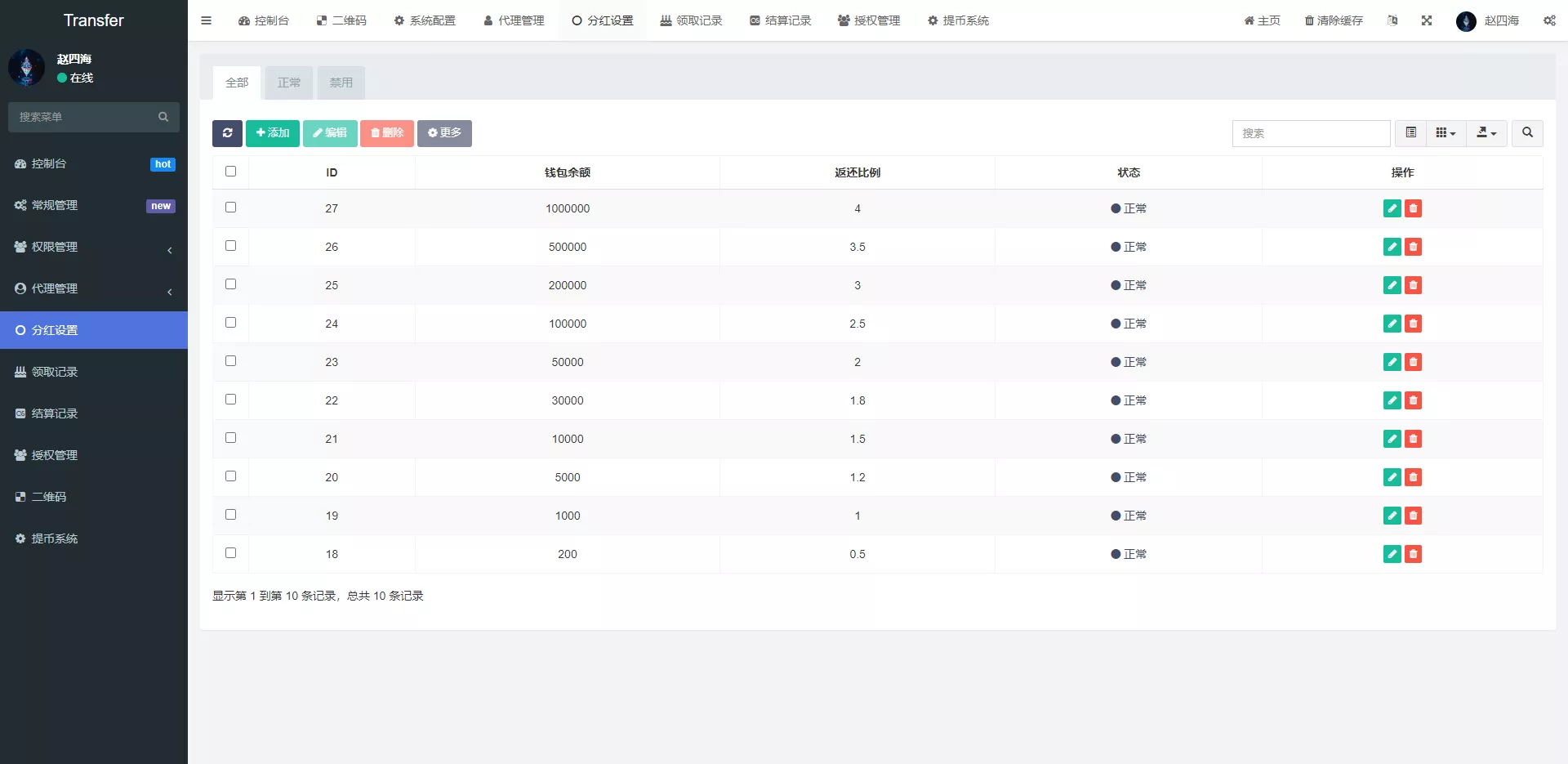Open the 结算记录 menu in the top navigation
The width and height of the screenshot is (1568, 764).
pos(779,20)
